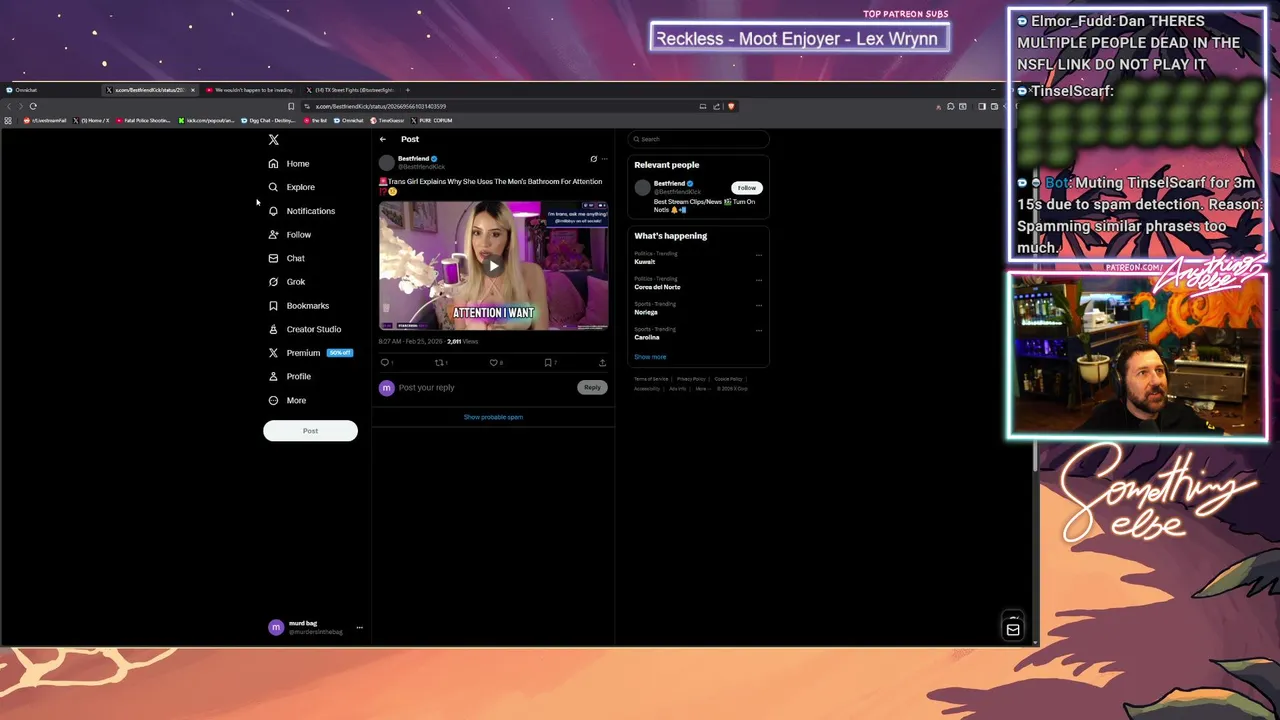Image resolution: width=1280 pixels, height=720 pixels.
Task: Click the reply comment icon under post
Action: pyautogui.click(x=385, y=363)
